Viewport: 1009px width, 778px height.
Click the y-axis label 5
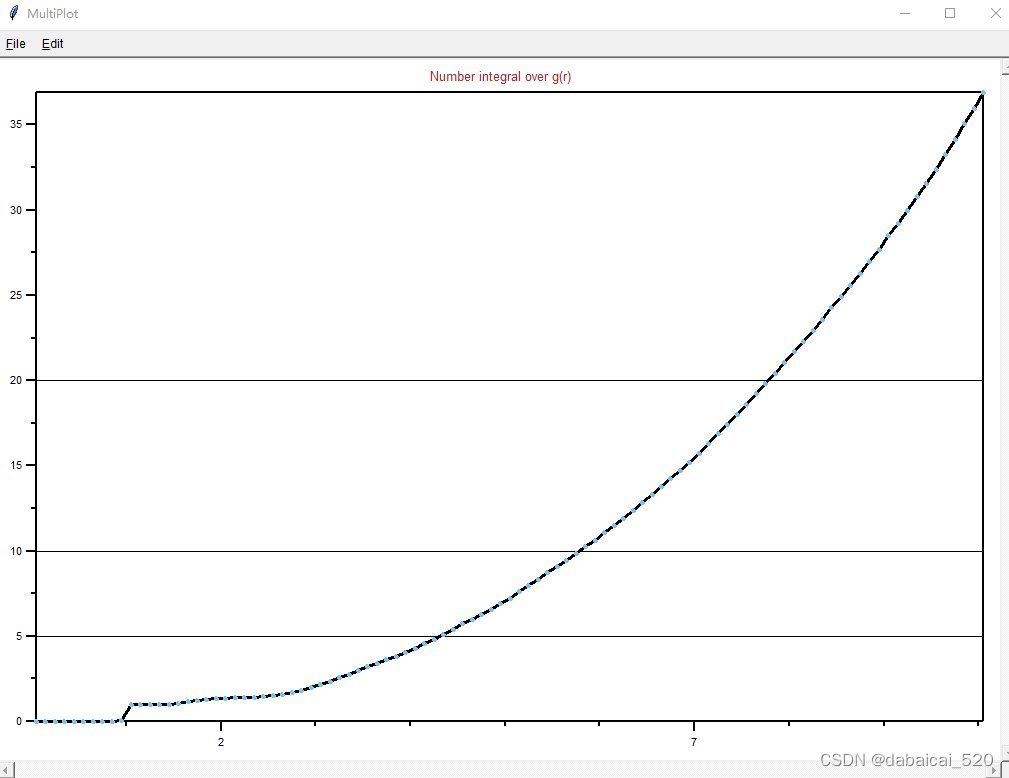19,636
